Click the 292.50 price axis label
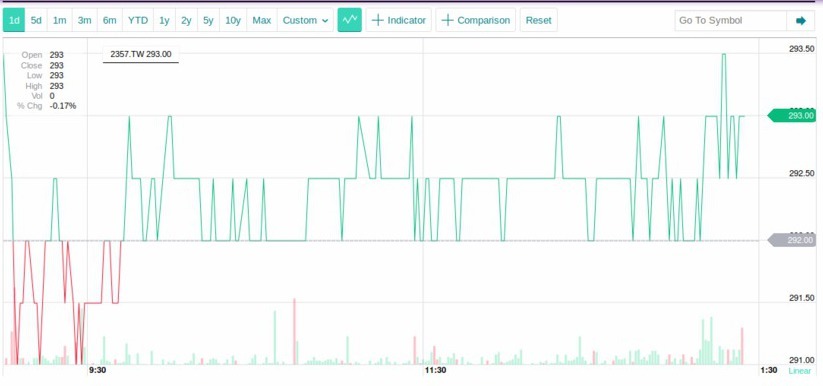The width and height of the screenshot is (823, 386). (x=802, y=173)
